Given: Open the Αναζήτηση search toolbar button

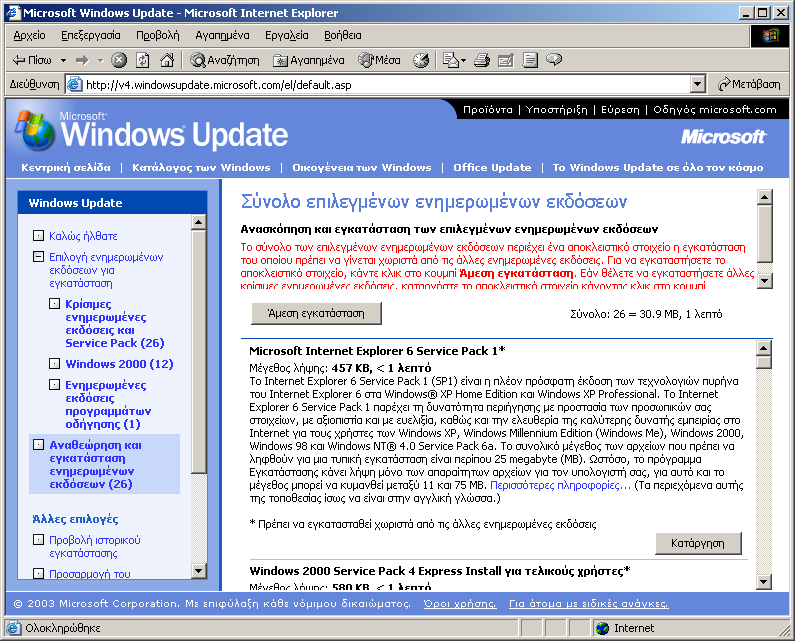Looking at the screenshot, I should pos(225,60).
